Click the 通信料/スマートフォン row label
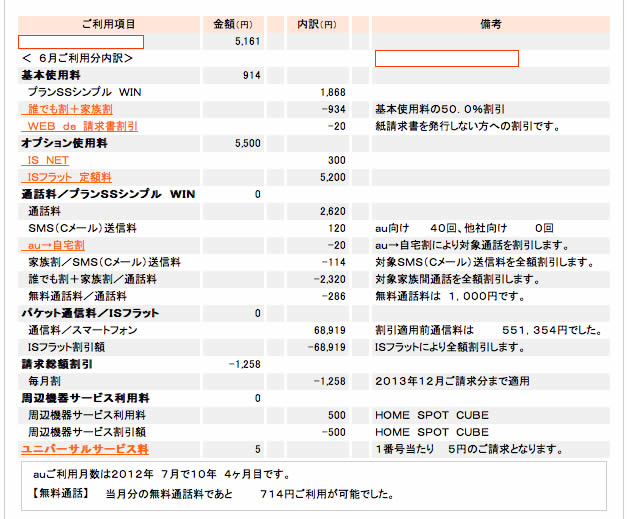The width and height of the screenshot is (627, 519). click(83, 330)
